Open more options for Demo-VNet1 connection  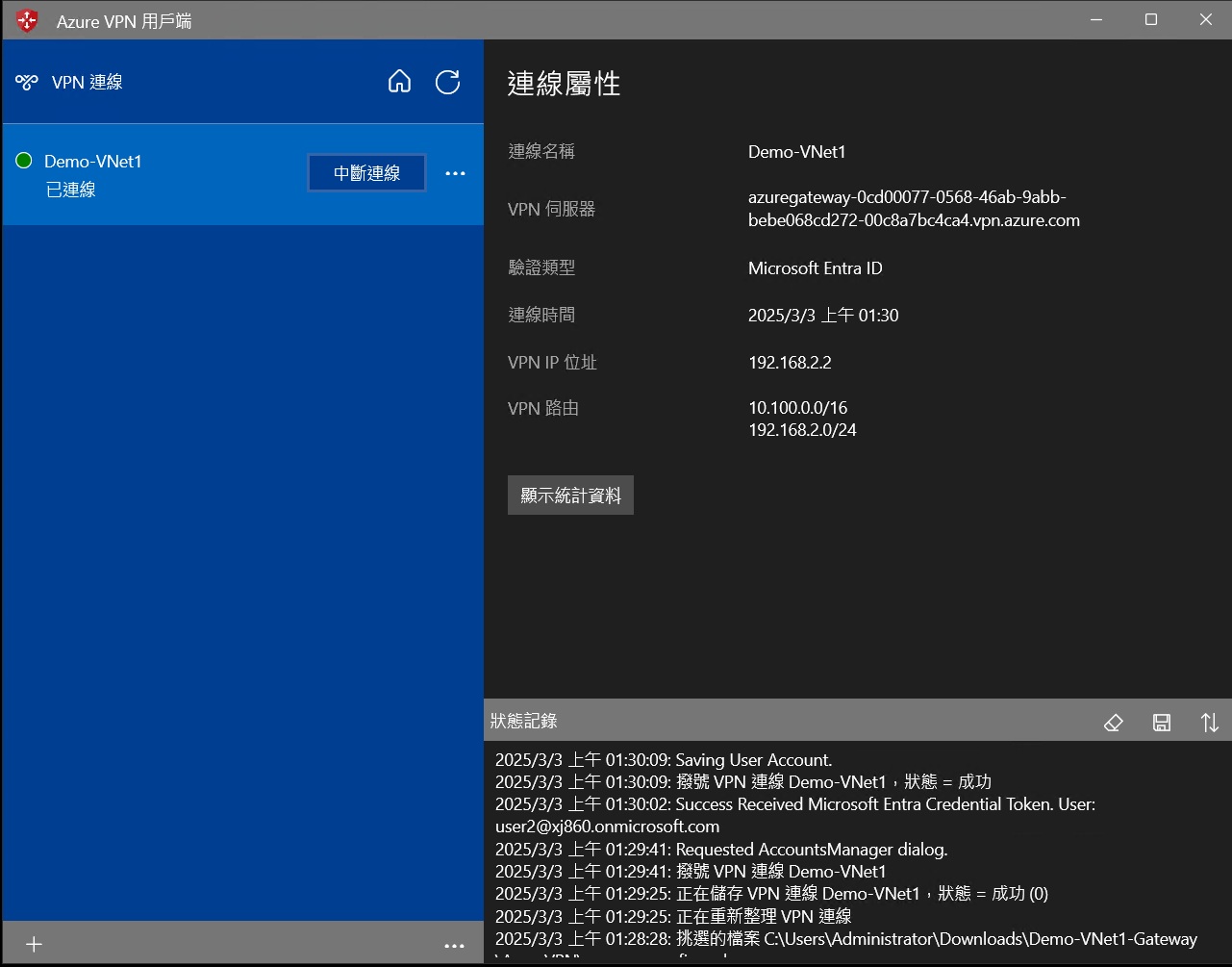tap(455, 173)
